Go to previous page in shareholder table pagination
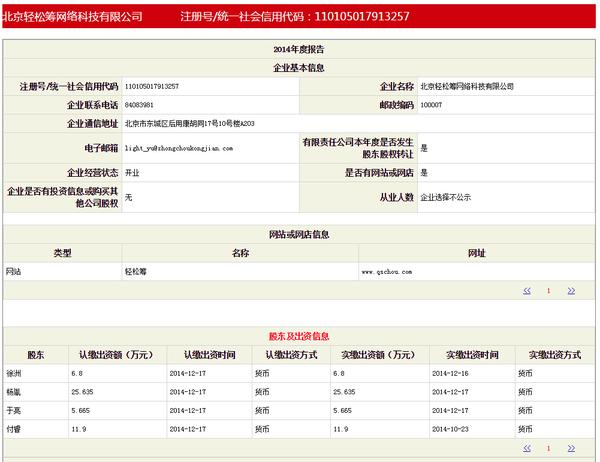 527,448
